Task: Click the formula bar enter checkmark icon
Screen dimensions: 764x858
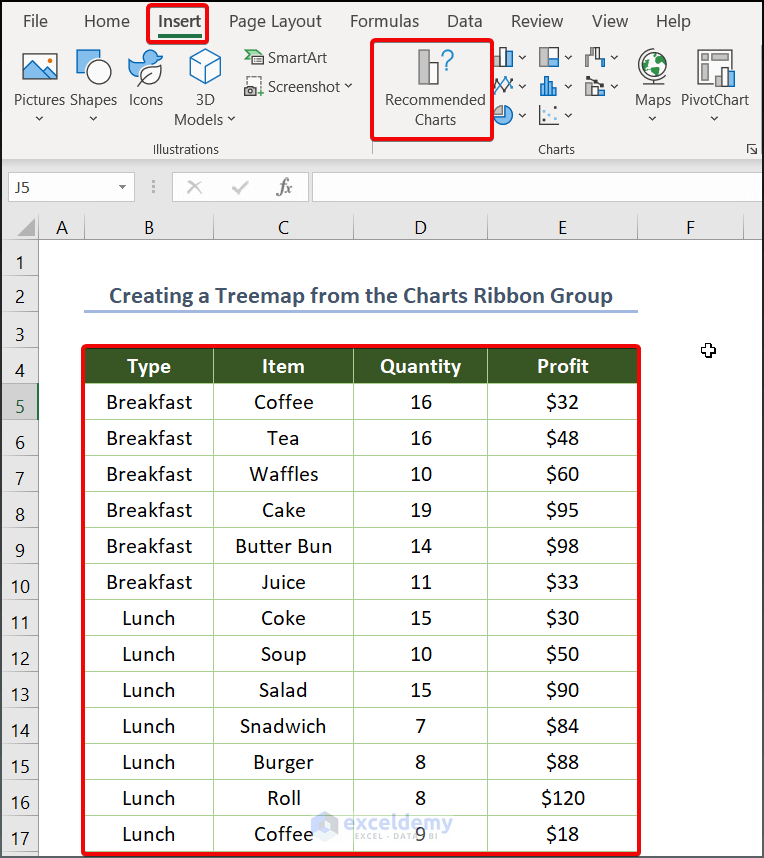Action: [240, 188]
